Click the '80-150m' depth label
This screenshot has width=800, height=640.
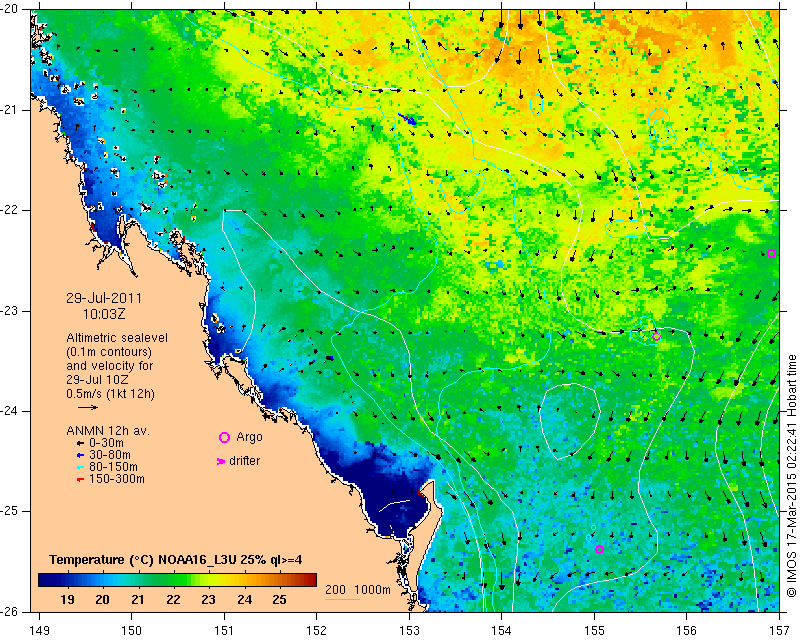click(x=113, y=467)
